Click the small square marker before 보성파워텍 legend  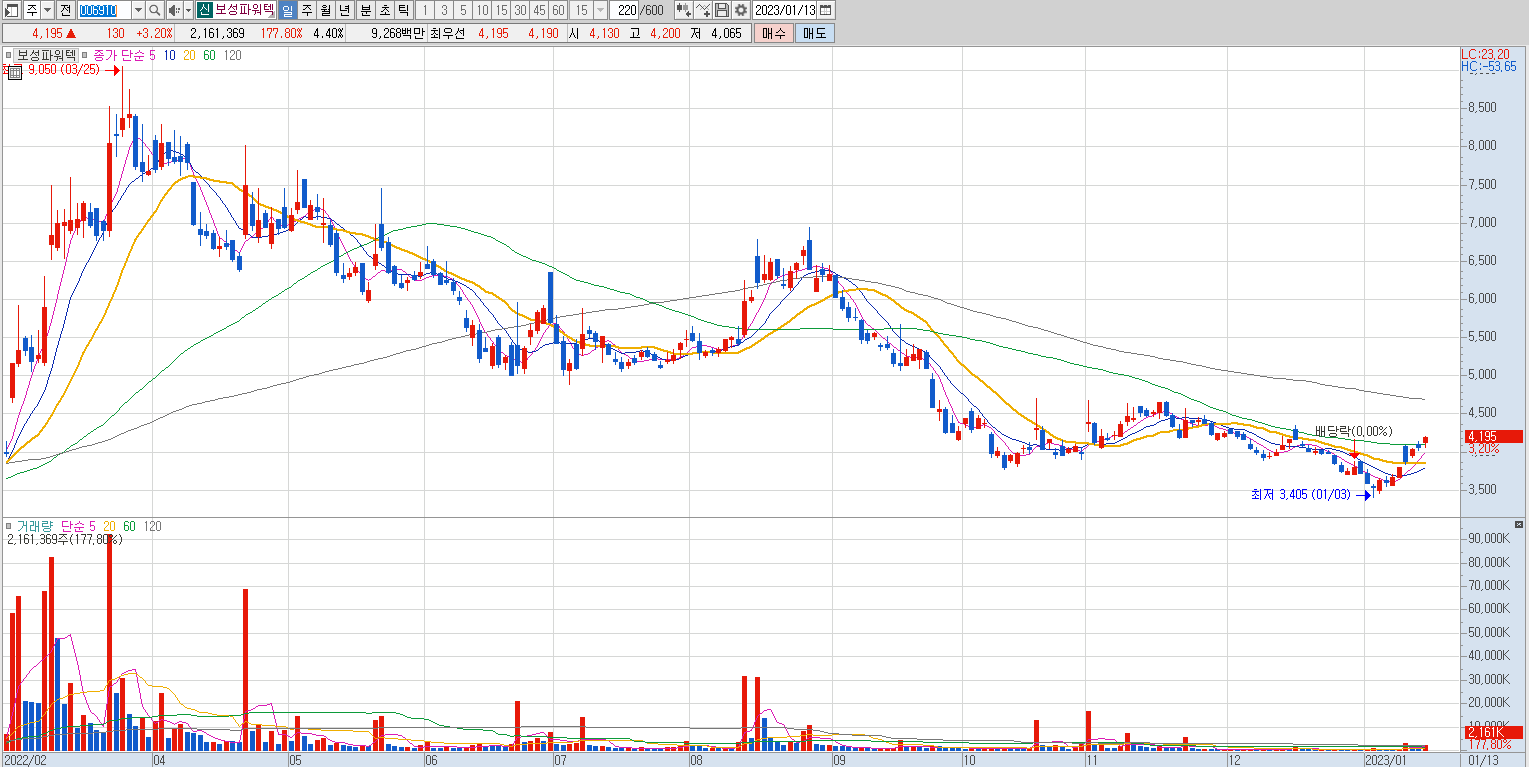pyautogui.click(x=8, y=55)
